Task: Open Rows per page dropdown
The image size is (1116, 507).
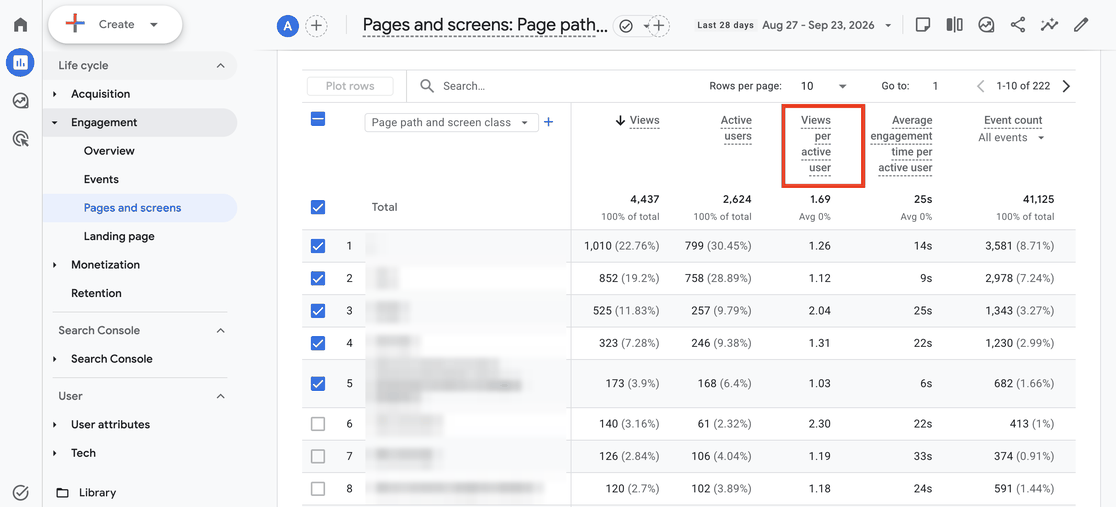Action: [x=823, y=86]
